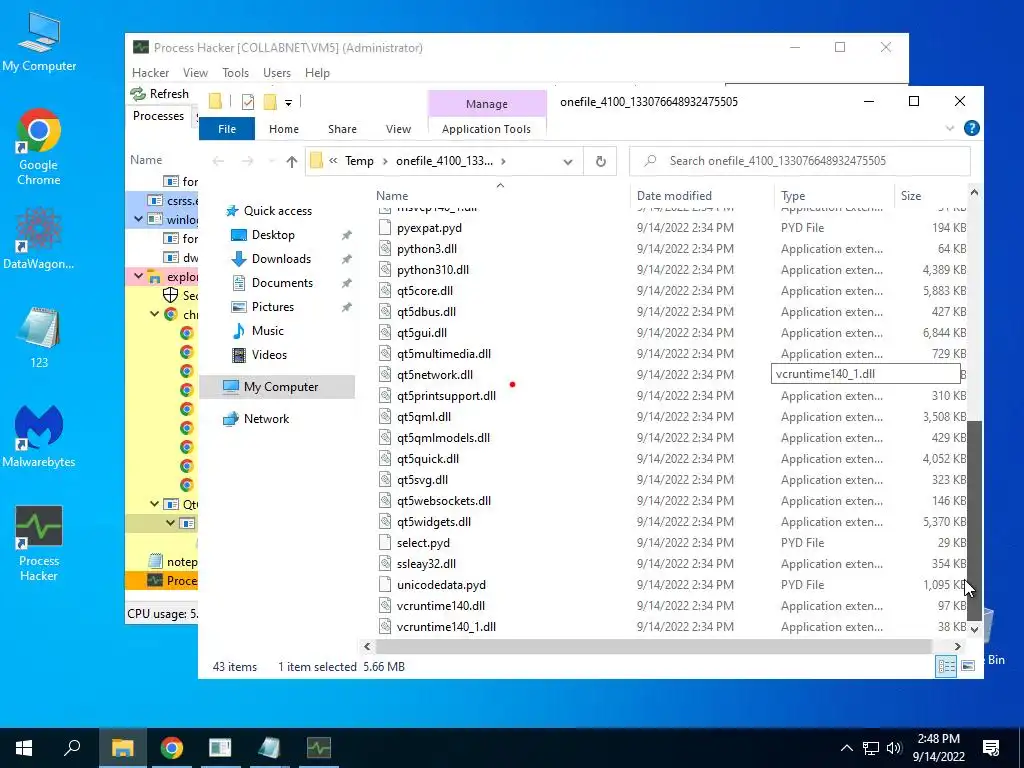Launch Malwarebytes from desktop
1024x768 pixels.
[39, 436]
